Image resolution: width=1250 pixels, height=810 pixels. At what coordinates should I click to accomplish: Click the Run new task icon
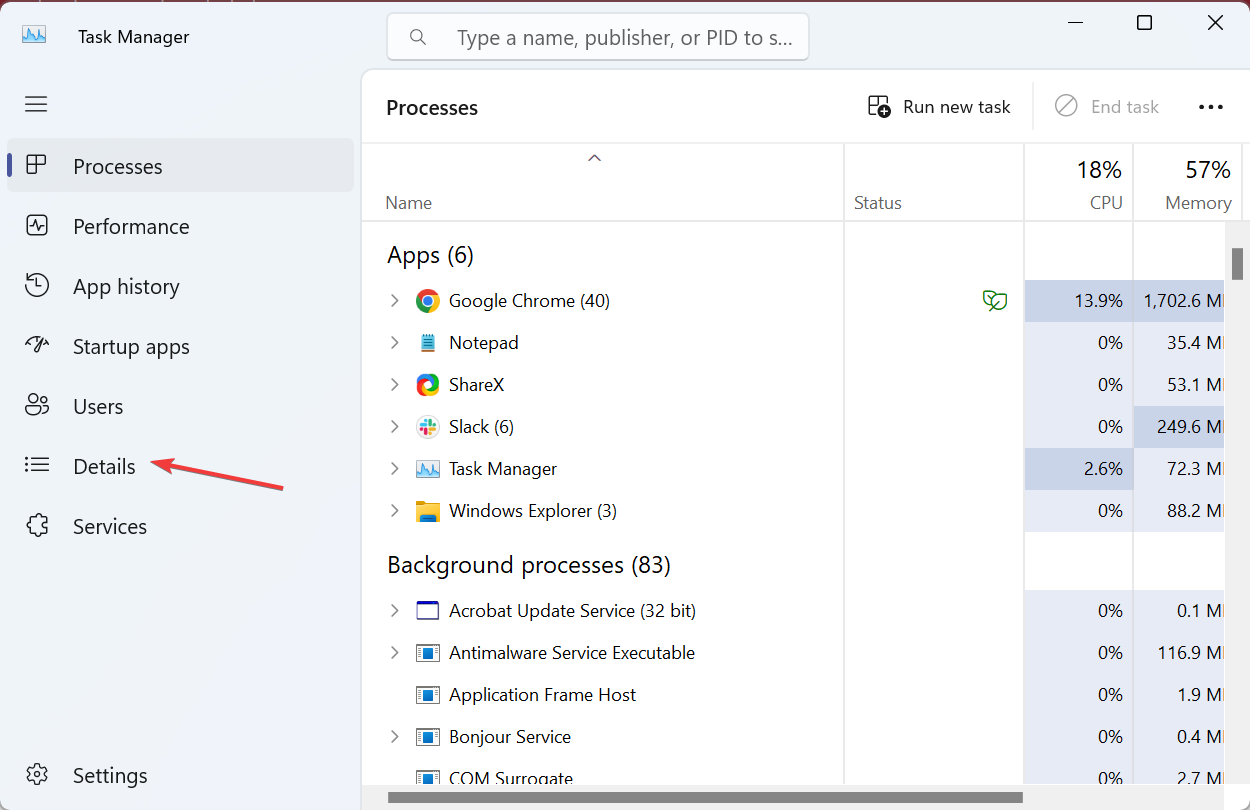878,105
